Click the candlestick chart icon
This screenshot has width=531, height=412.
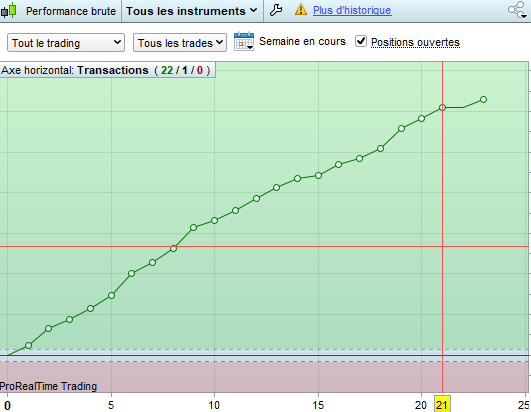coord(9,10)
